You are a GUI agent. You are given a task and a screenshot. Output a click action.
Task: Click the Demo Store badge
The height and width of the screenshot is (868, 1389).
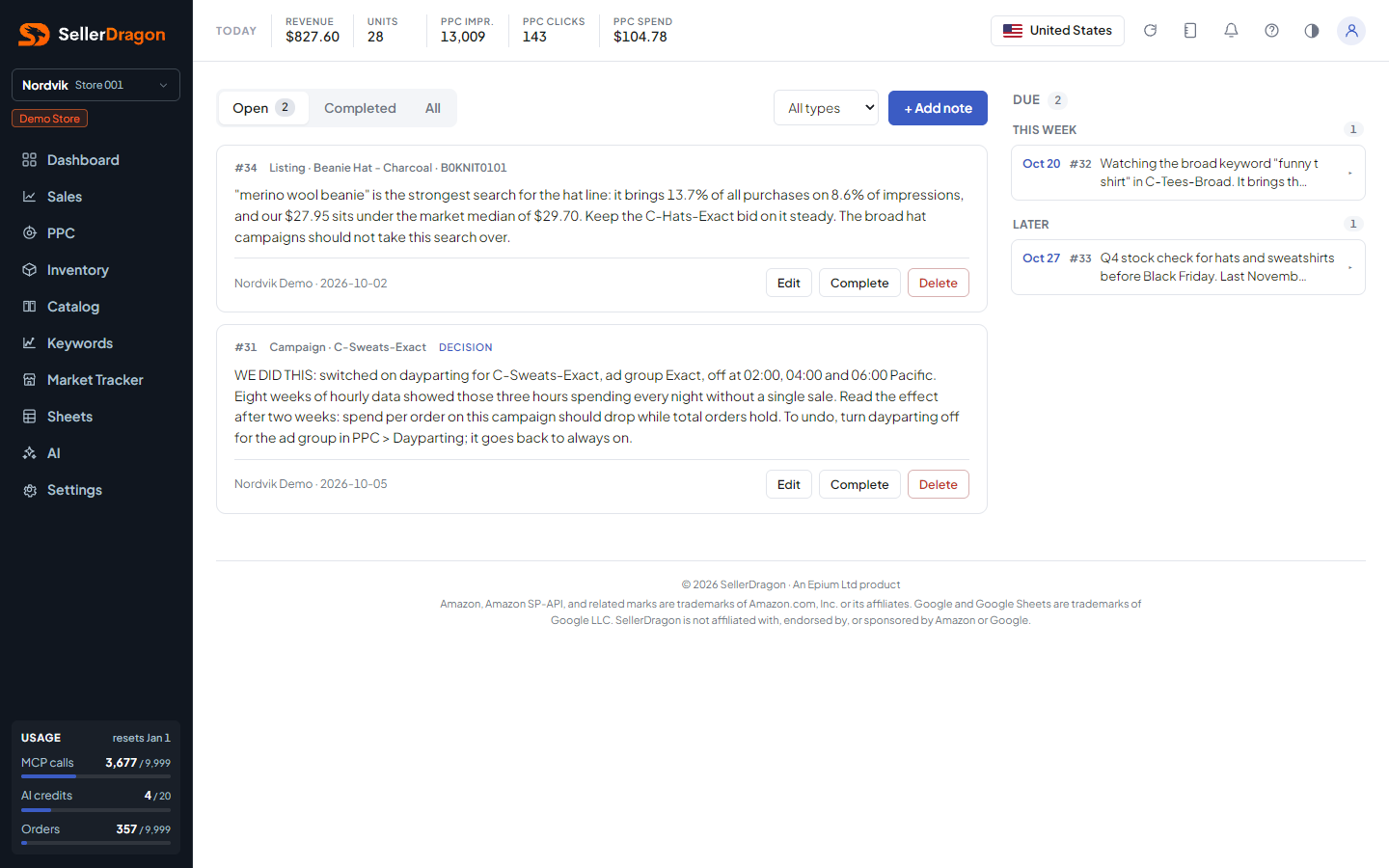coord(50,119)
